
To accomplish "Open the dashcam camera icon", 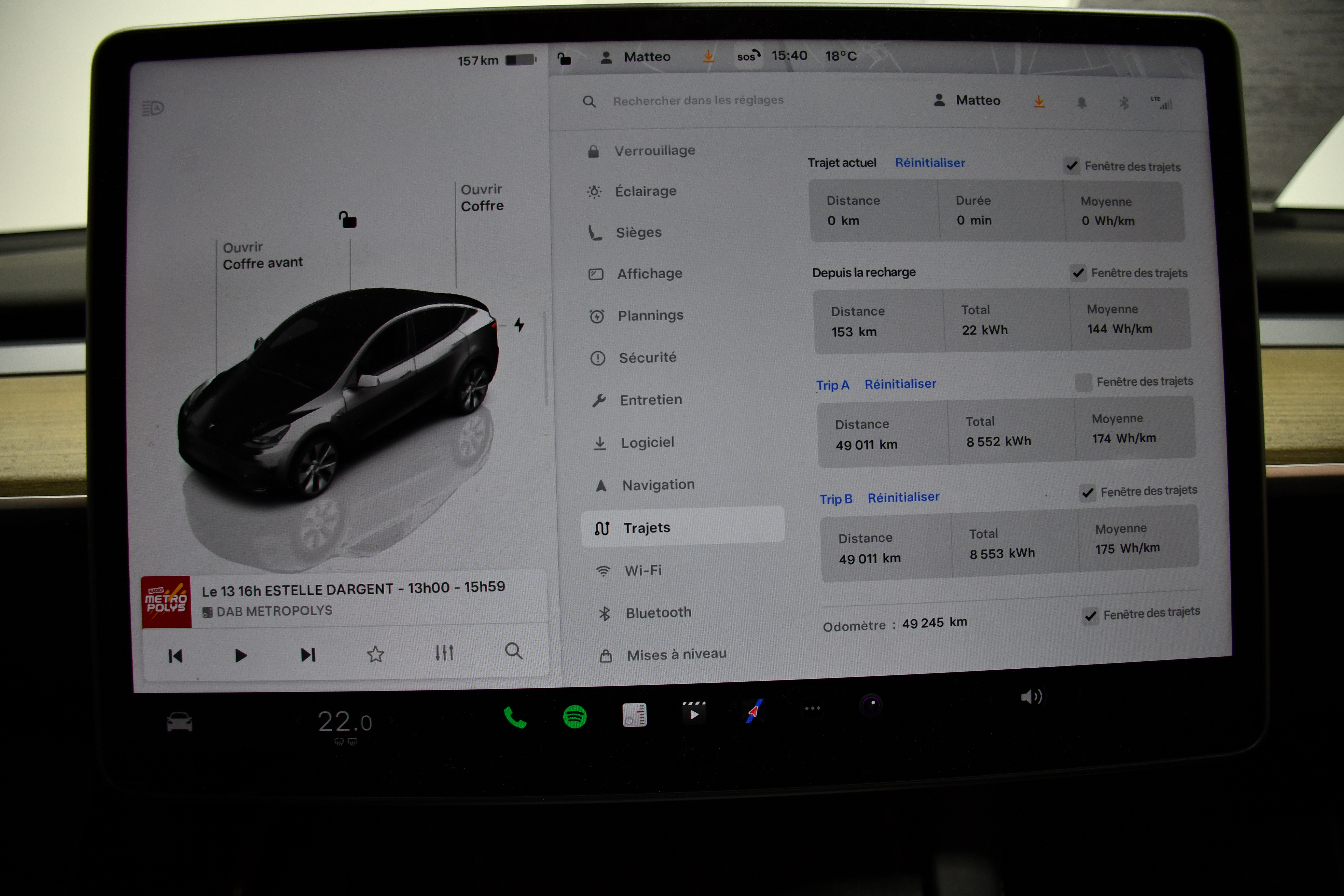I will click(x=871, y=705).
